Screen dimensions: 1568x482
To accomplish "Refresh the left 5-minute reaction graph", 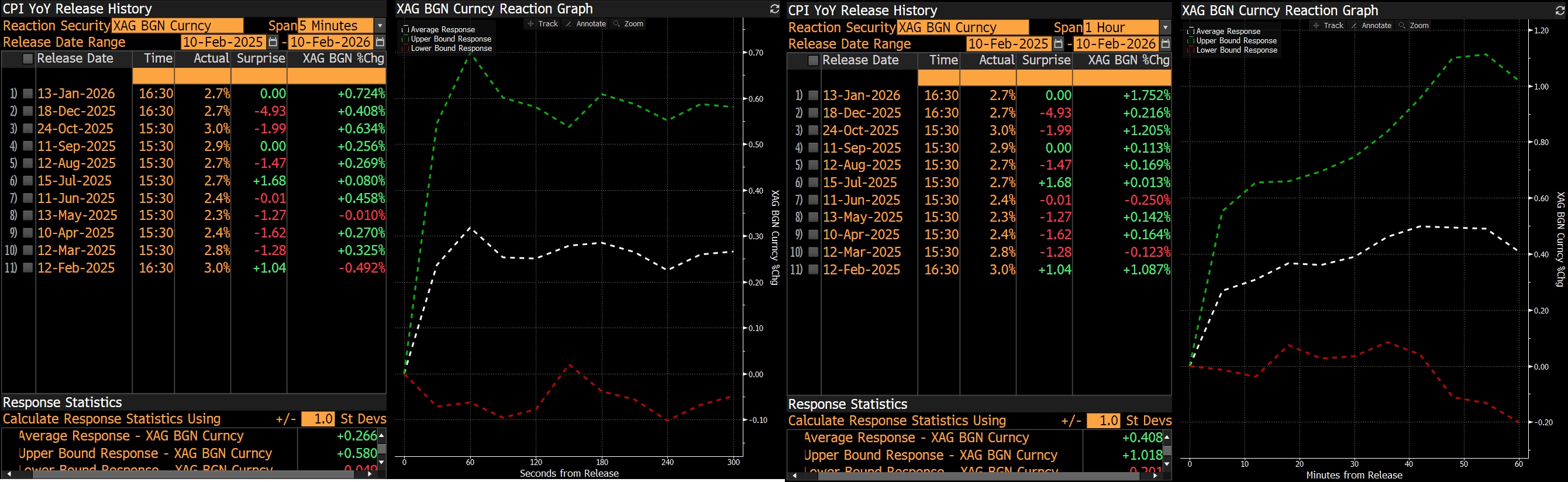I will tap(774, 9).
